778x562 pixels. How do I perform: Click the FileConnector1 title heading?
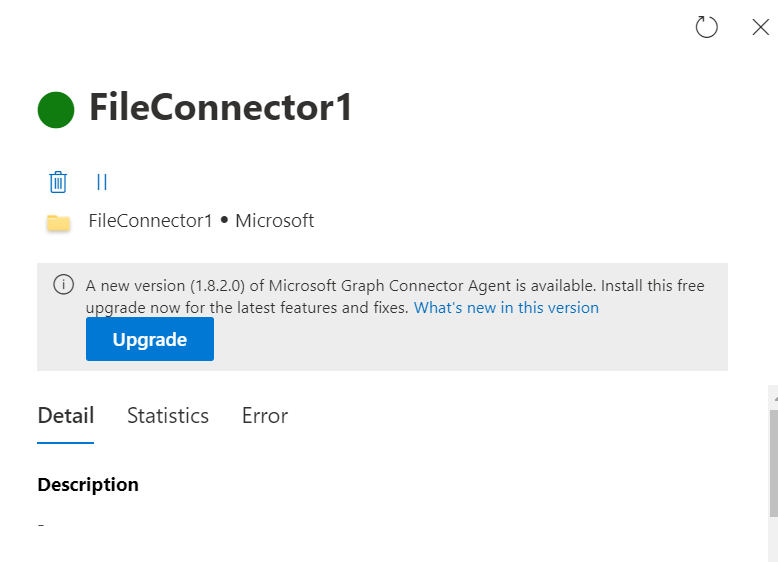coord(221,108)
